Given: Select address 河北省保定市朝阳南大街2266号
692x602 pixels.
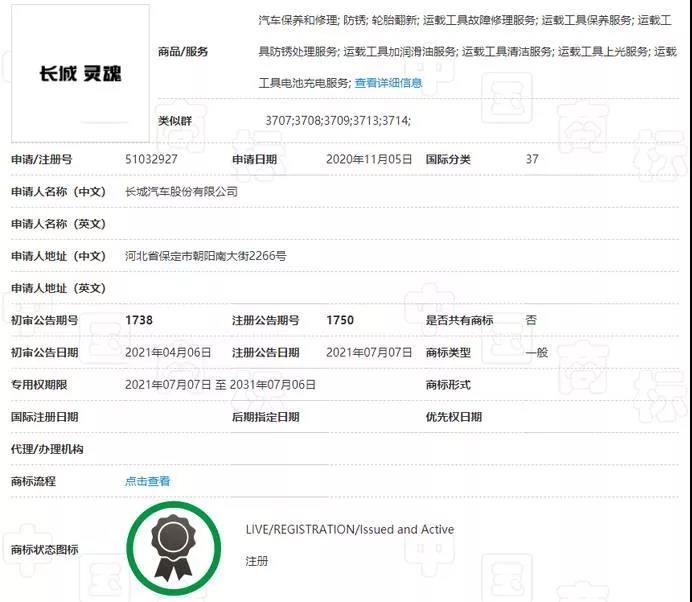Looking at the screenshot, I should click(206, 256).
